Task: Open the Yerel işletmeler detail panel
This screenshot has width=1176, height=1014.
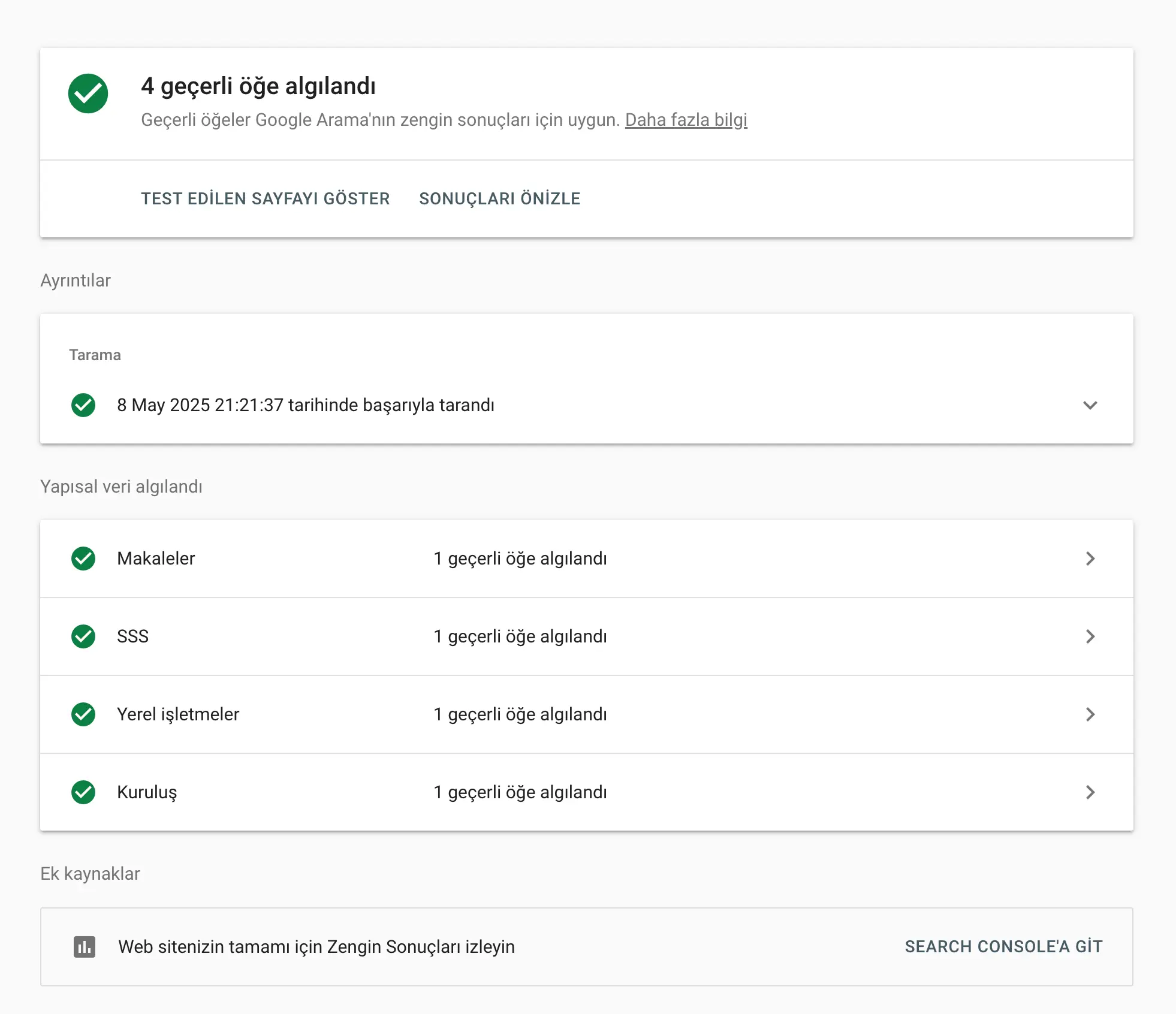Action: 1091,714
